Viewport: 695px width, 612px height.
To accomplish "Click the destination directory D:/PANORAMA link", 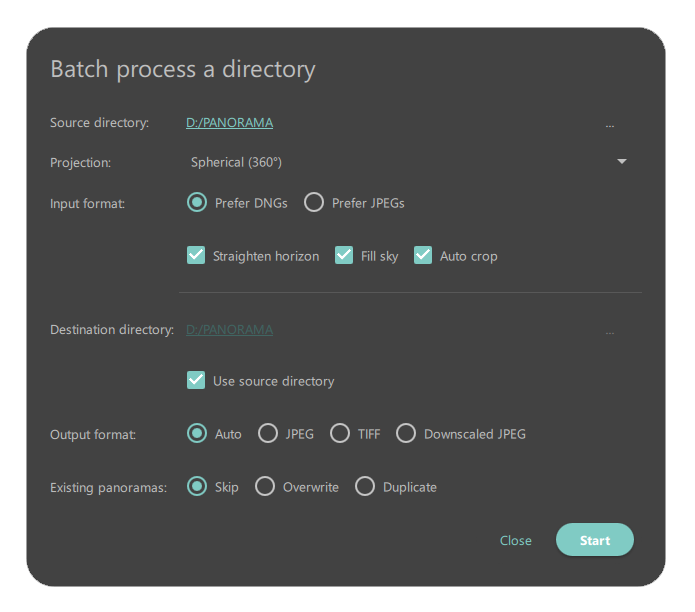I will tap(229, 330).
